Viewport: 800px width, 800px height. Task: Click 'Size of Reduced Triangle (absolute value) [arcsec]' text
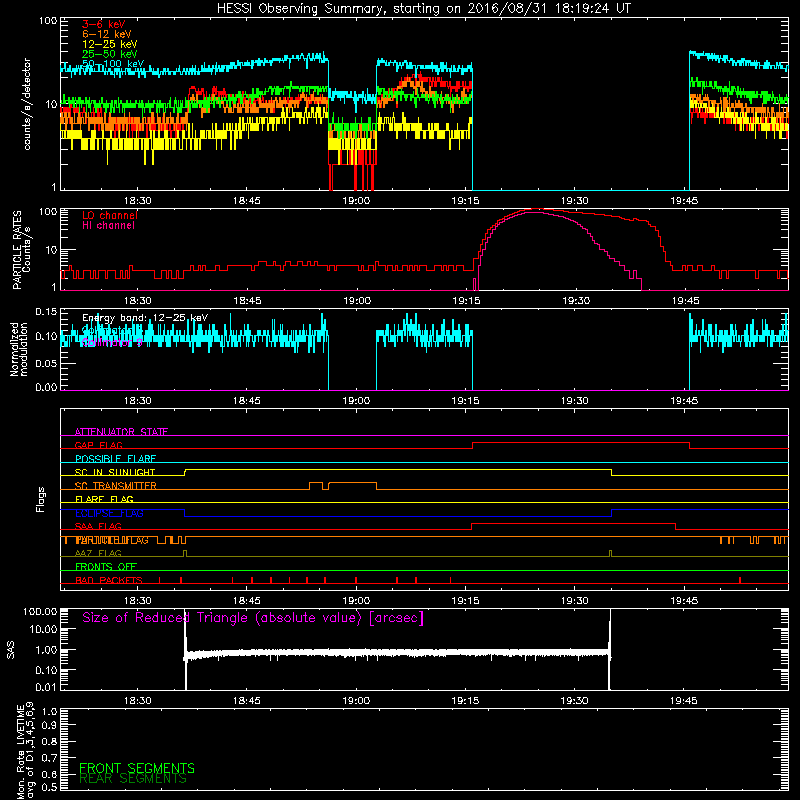(x=253, y=618)
